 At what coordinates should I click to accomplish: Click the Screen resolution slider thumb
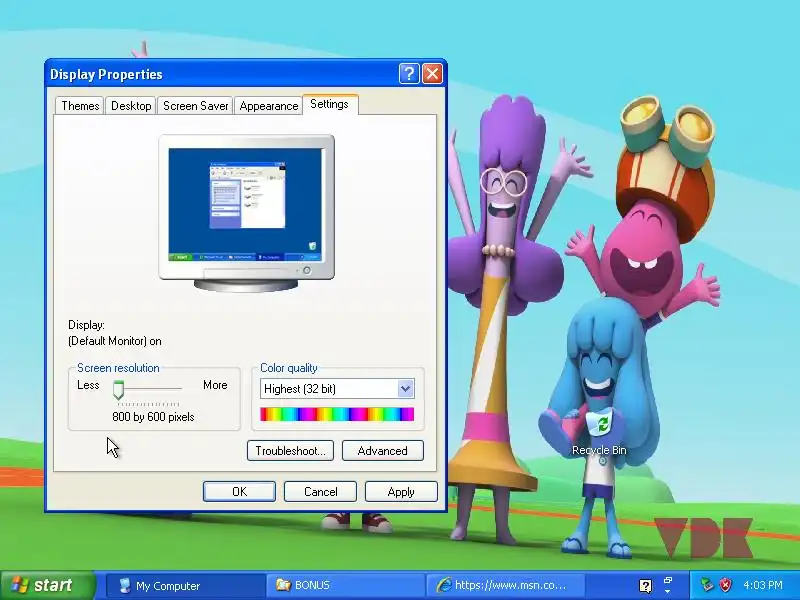118,390
